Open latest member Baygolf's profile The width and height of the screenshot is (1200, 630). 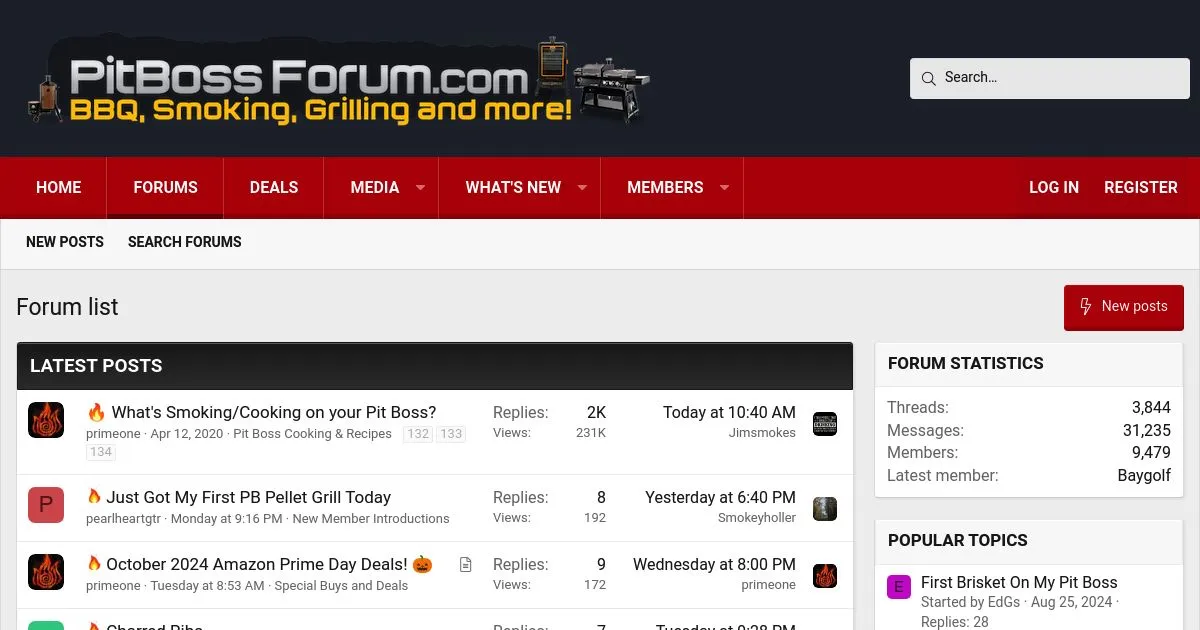(x=1144, y=476)
